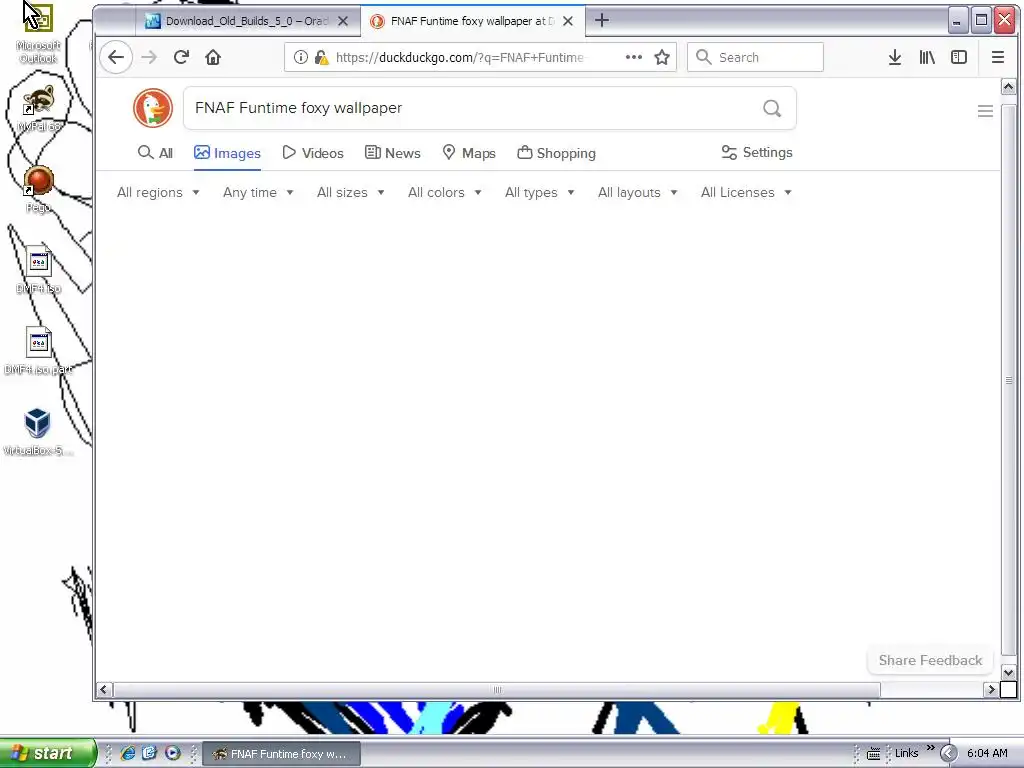Go back with the browser back arrow

click(x=116, y=57)
